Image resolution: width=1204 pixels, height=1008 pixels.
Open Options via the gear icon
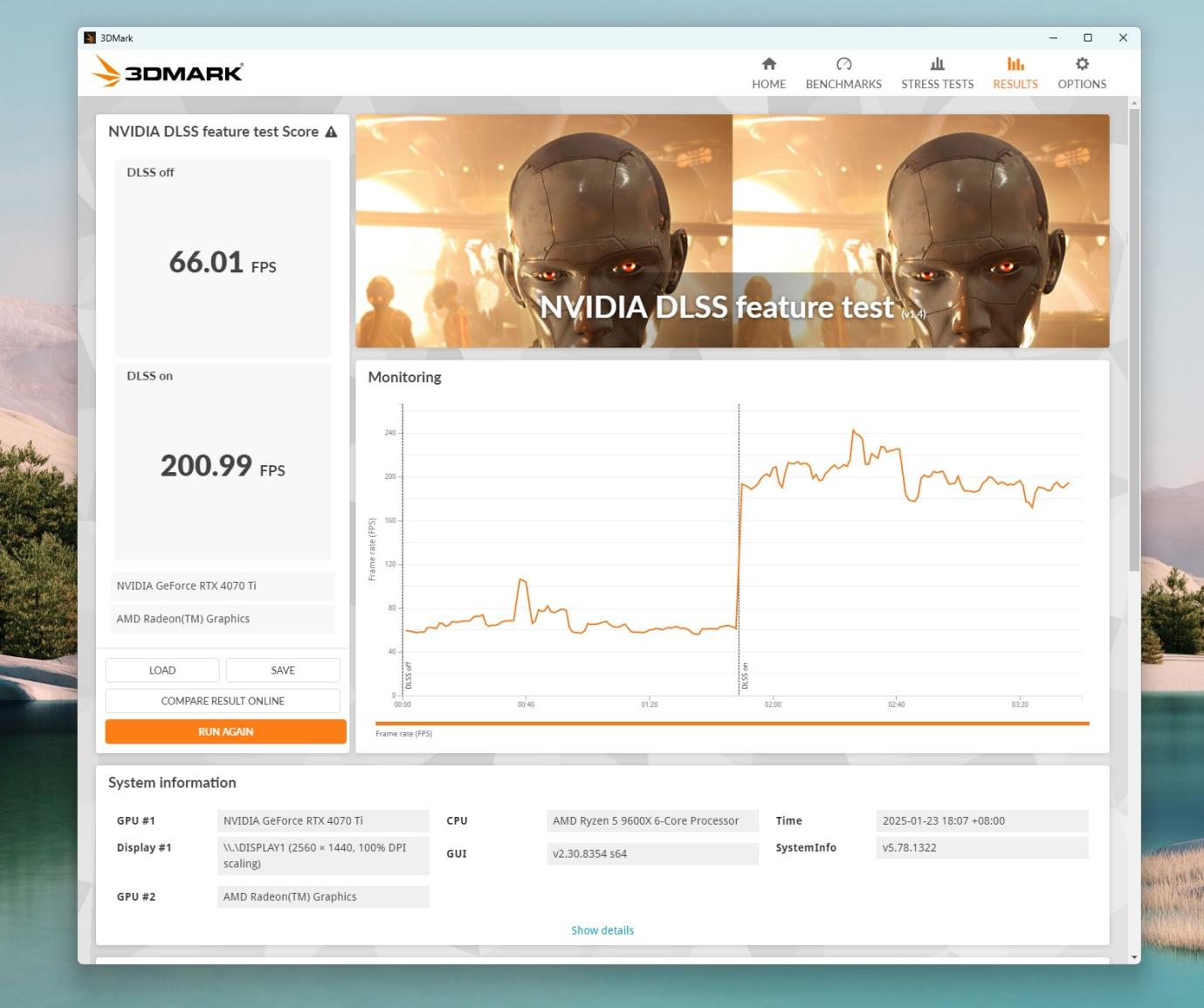[1082, 64]
